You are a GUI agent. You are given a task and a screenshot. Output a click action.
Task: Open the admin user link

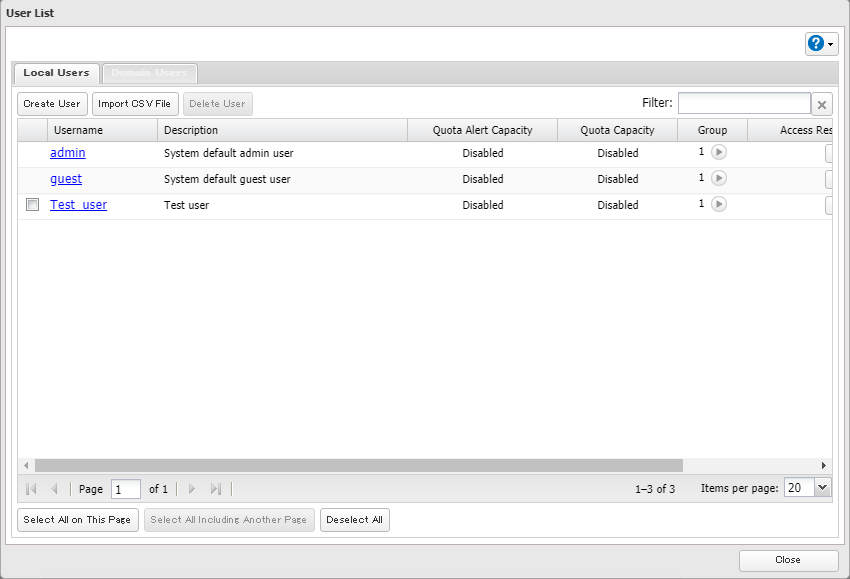(68, 153)
